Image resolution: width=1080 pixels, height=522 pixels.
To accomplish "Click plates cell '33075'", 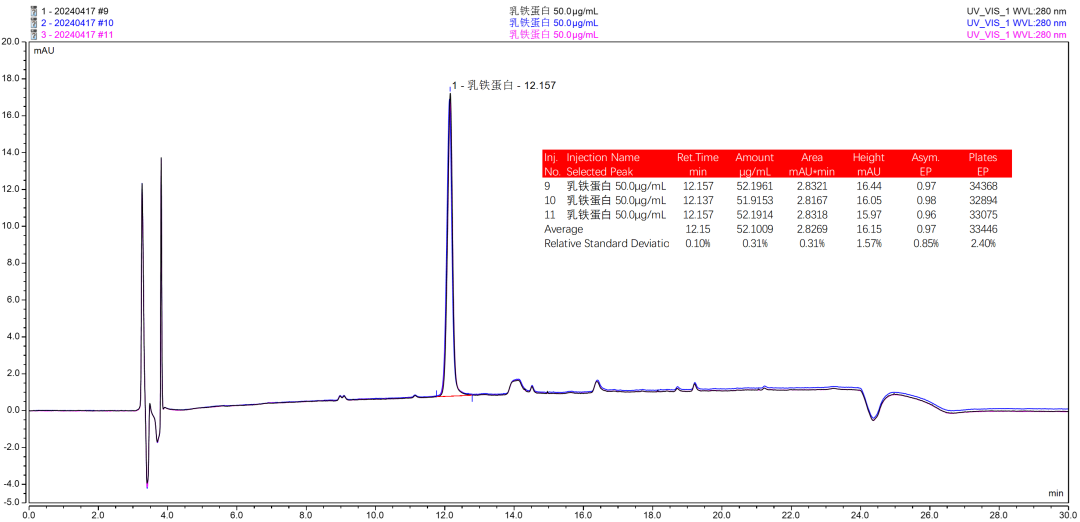I will pyautogui.click(x=983, y=215).
